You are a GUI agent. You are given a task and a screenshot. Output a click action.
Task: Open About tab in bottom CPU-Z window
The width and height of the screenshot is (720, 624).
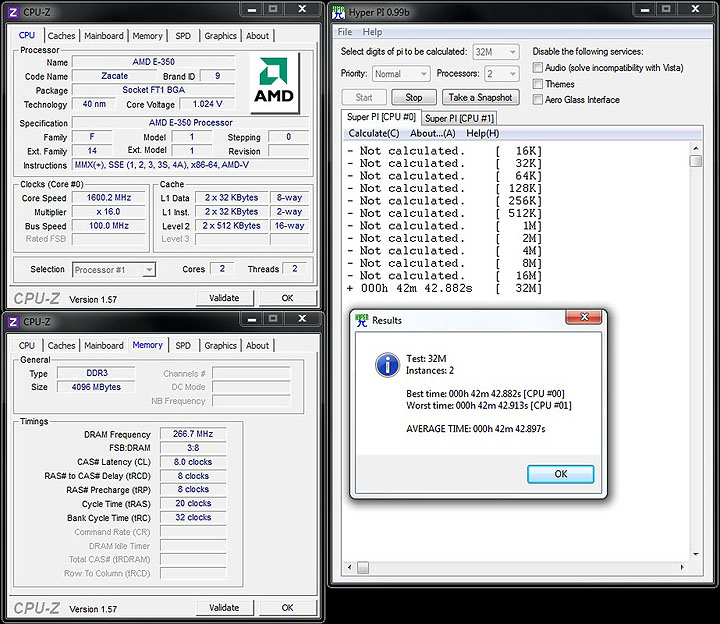[x=257, y=345]
